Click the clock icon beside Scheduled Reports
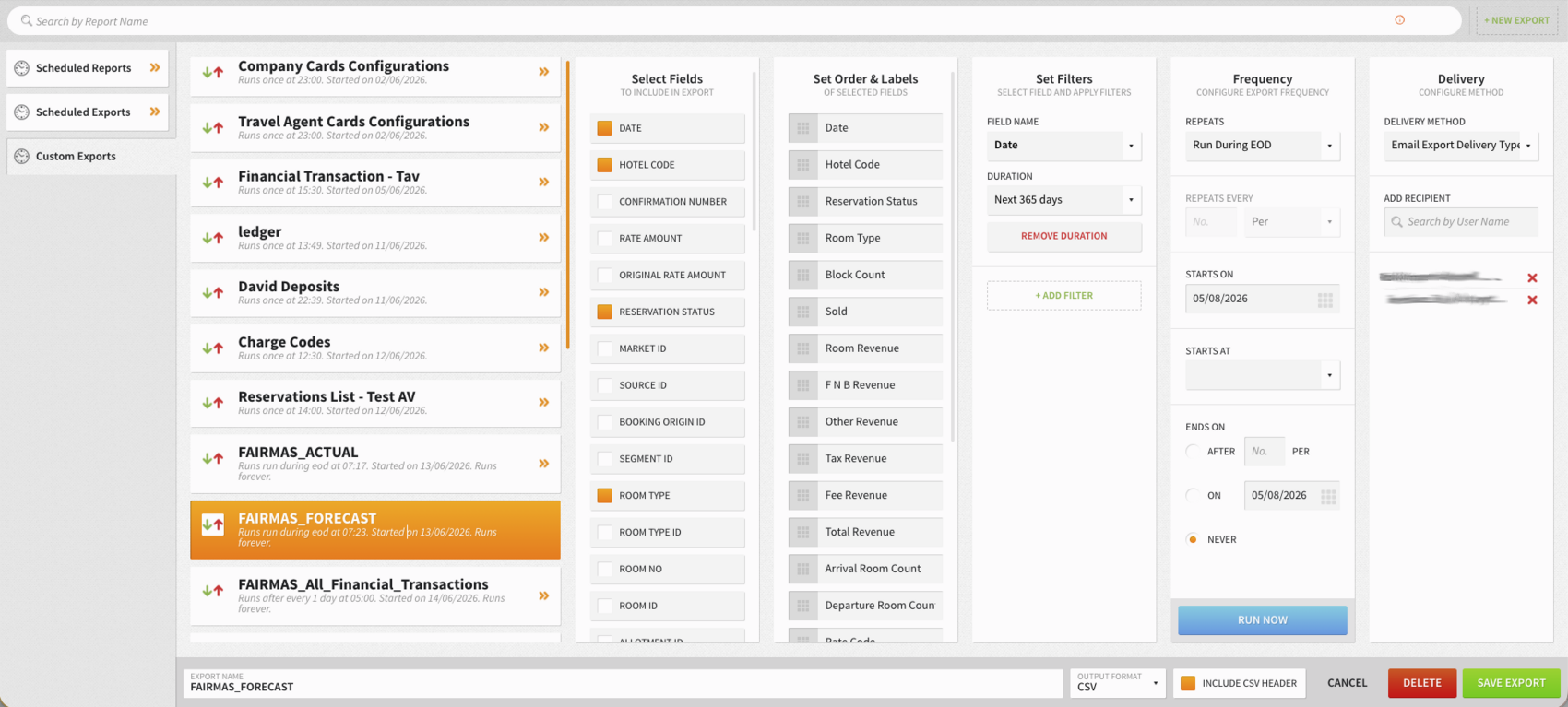This screenshot has width=1568, height=707. click(x=21, y=68)
